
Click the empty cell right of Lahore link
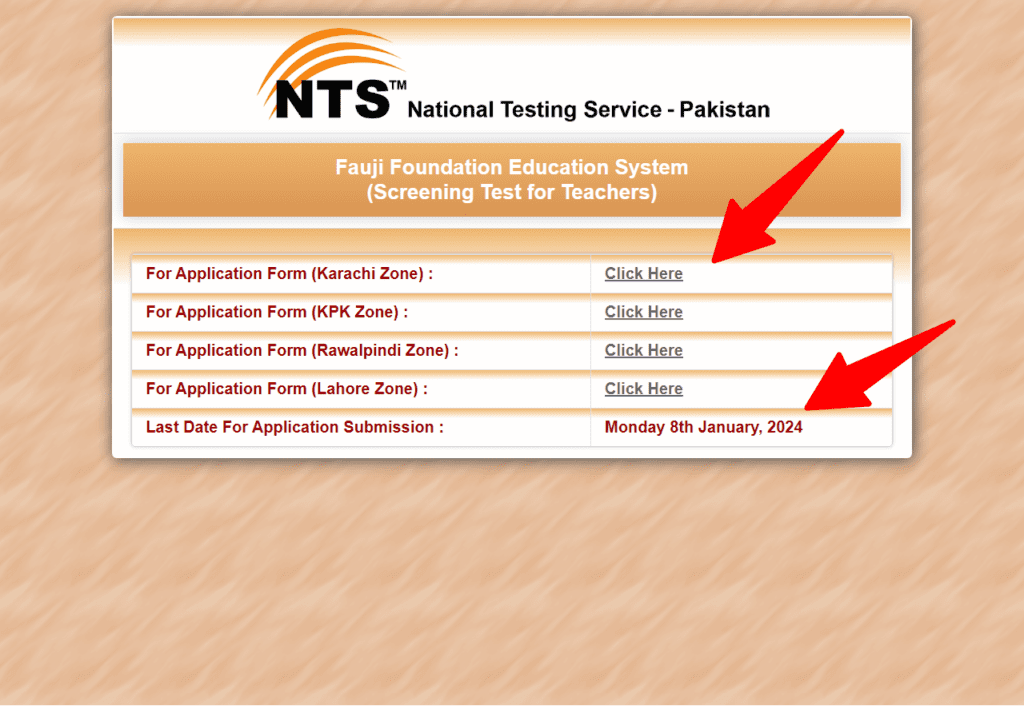787,389
